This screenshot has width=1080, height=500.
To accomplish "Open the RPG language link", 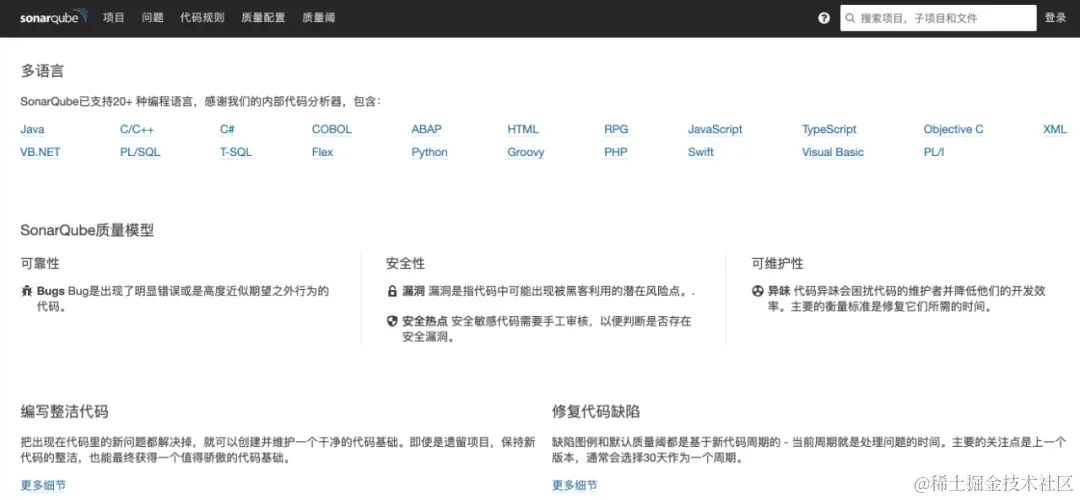I will (616, 129).
